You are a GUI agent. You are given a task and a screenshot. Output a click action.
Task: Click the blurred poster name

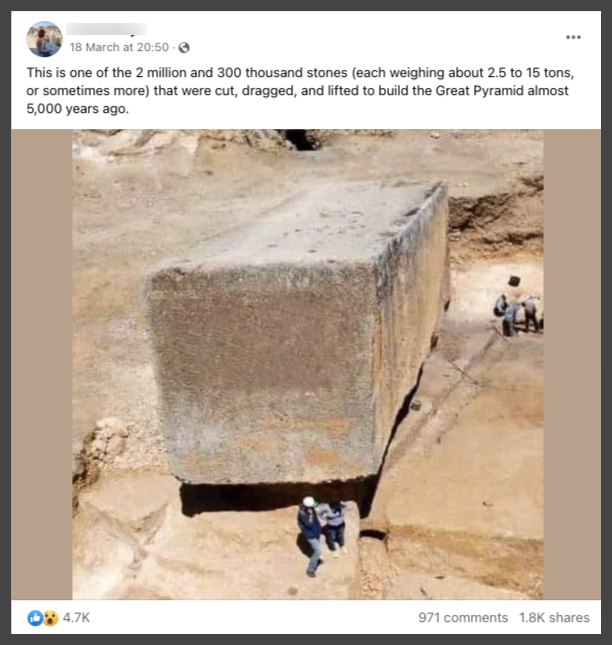(107, 29)
